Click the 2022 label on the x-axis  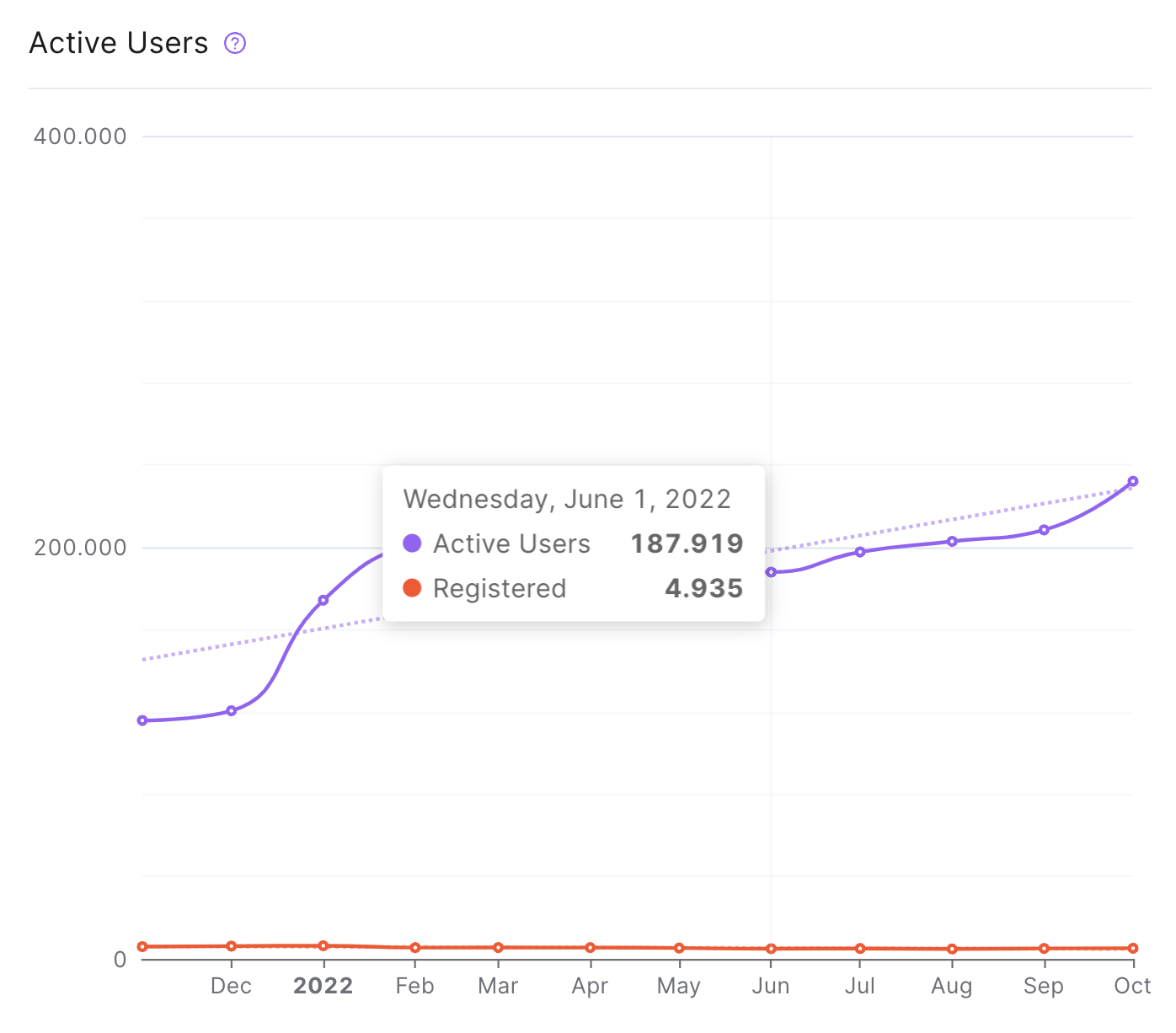[x=323, y=986]
